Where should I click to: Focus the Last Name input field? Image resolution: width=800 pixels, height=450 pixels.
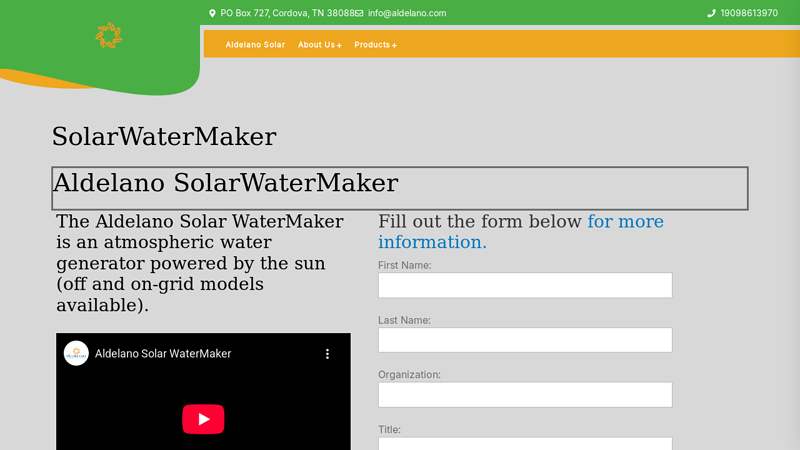pos(525,340)
